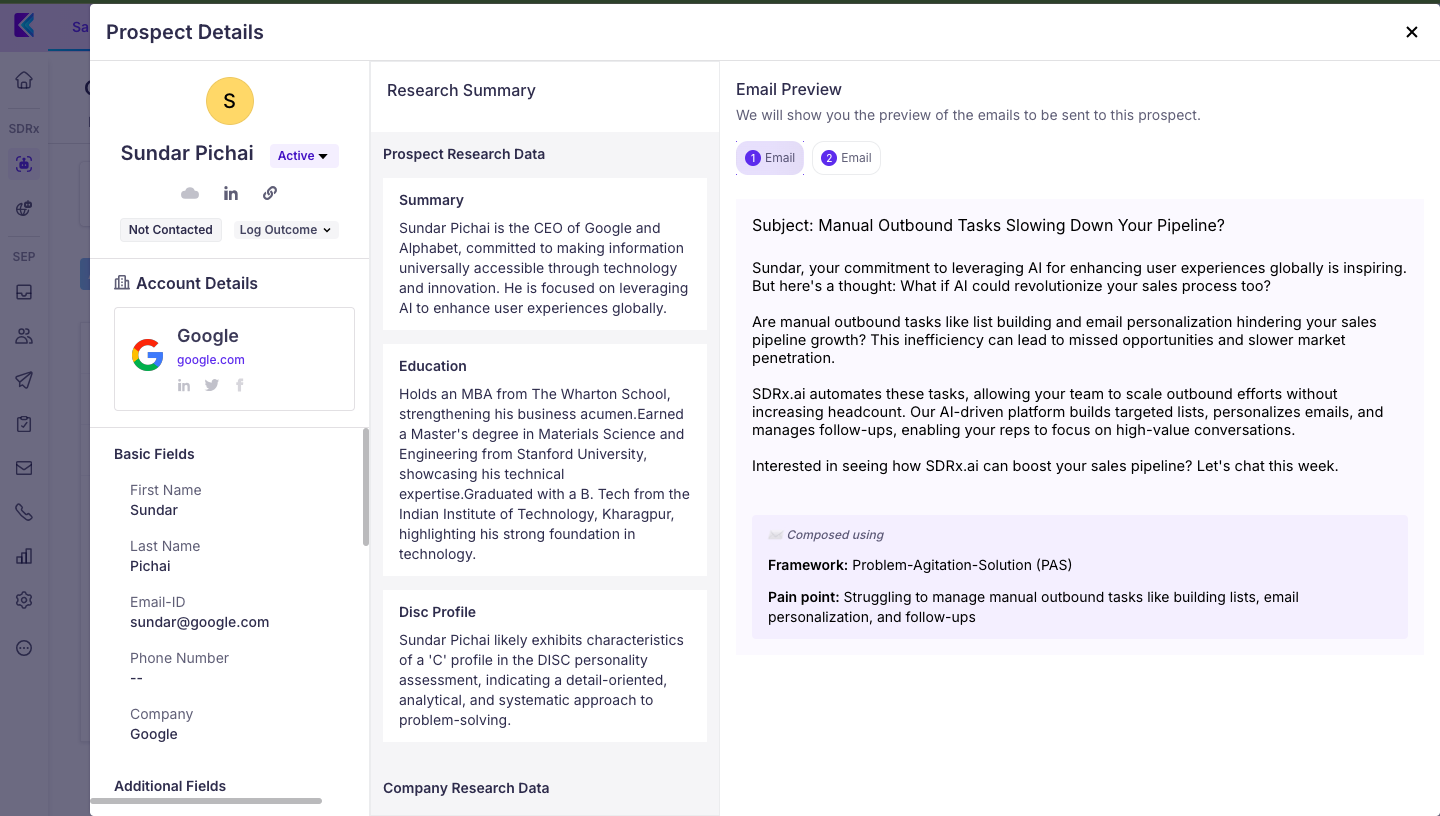Image resolution: width=1440 pixels, height=816 pixels.
Task: Open the clipboard tasks icon in sidebar
Action: pyautogui.click(x=24, y=424)
